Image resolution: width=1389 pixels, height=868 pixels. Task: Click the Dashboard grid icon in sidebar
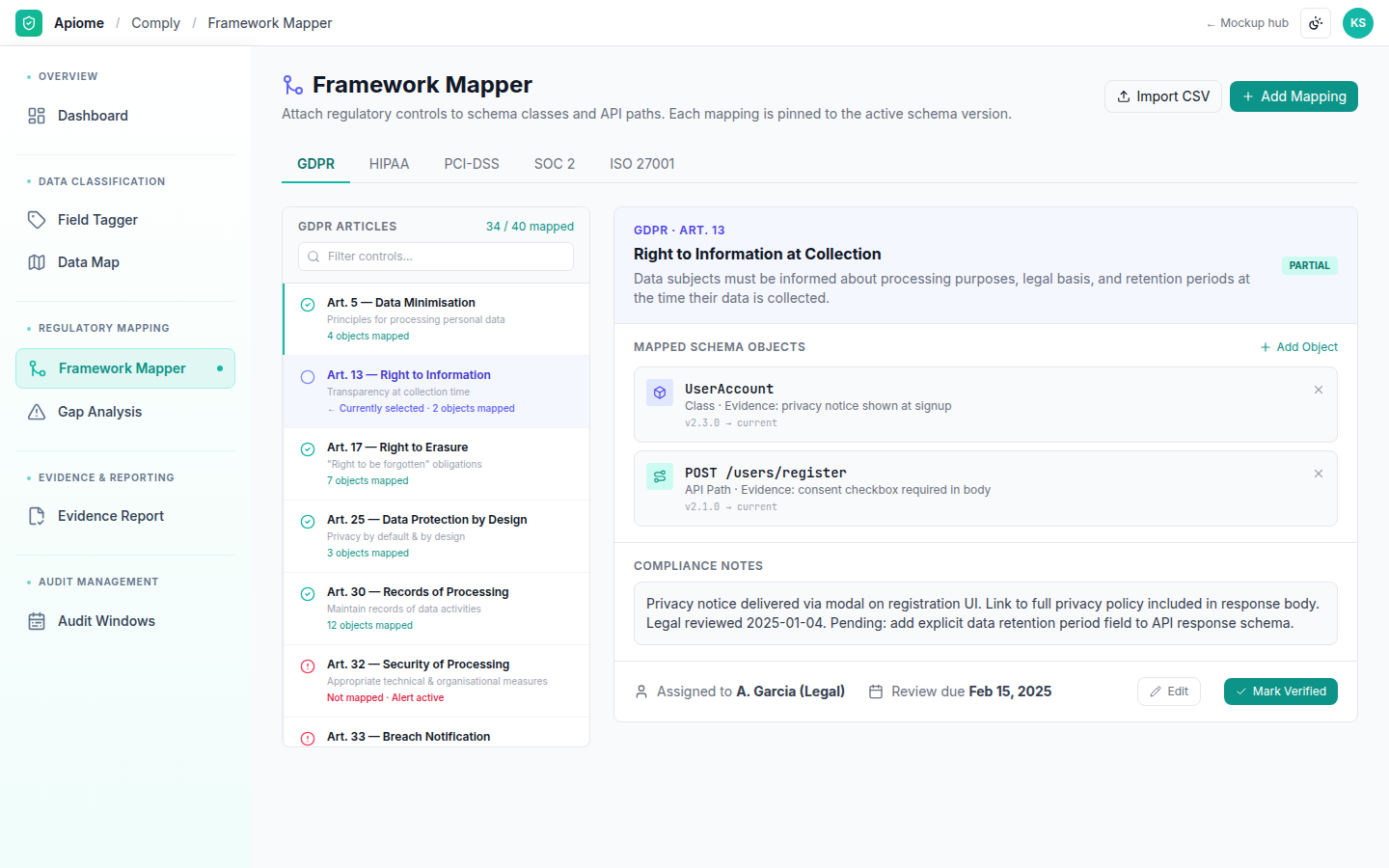37,116
